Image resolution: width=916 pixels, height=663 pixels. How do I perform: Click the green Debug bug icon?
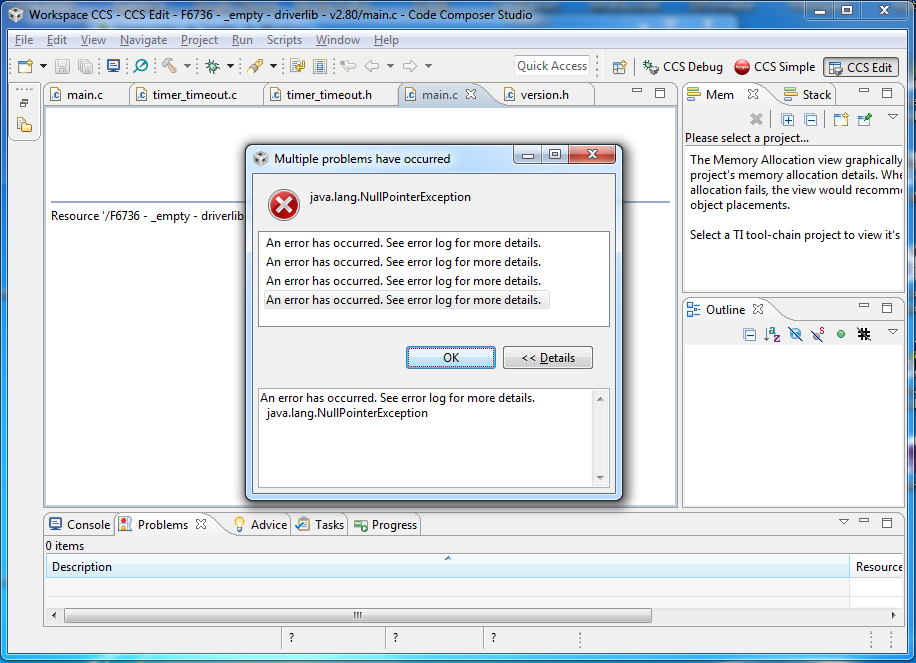[213, 66]
